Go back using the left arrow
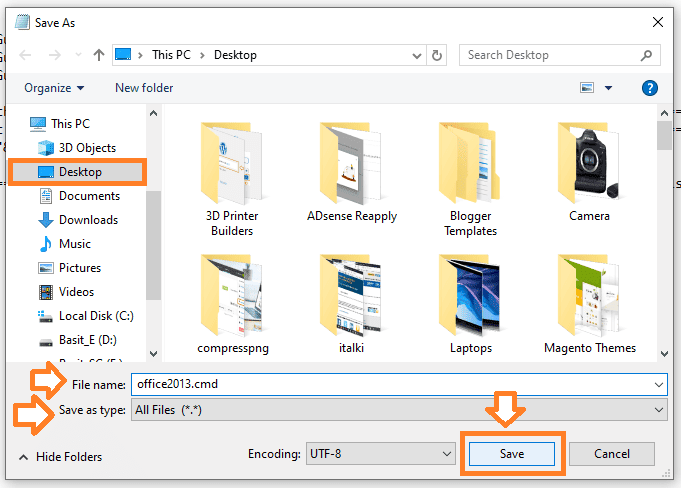This screenshot has width=681, height=488. click(25, 55)
